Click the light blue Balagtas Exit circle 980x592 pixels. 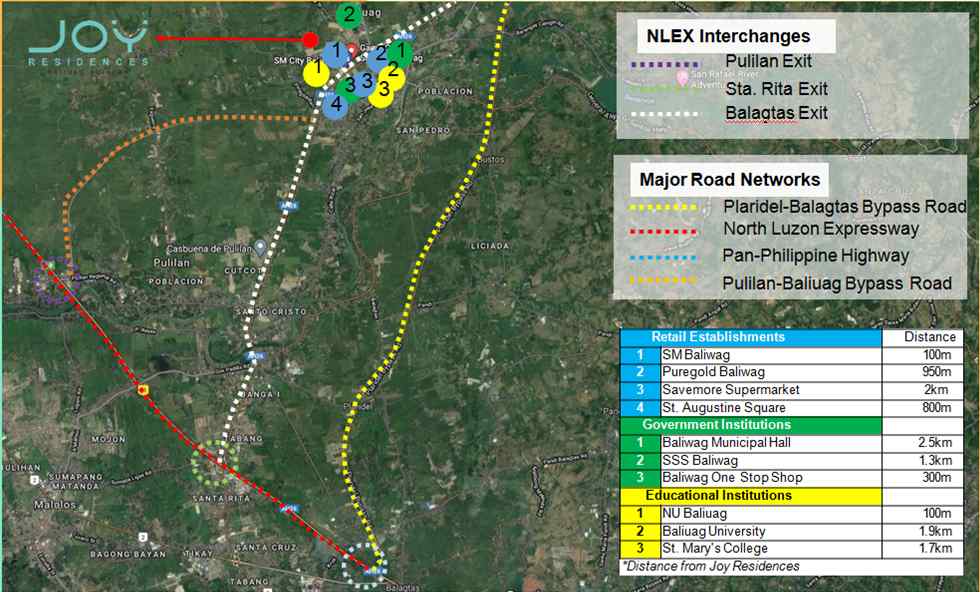coord(365,566)
